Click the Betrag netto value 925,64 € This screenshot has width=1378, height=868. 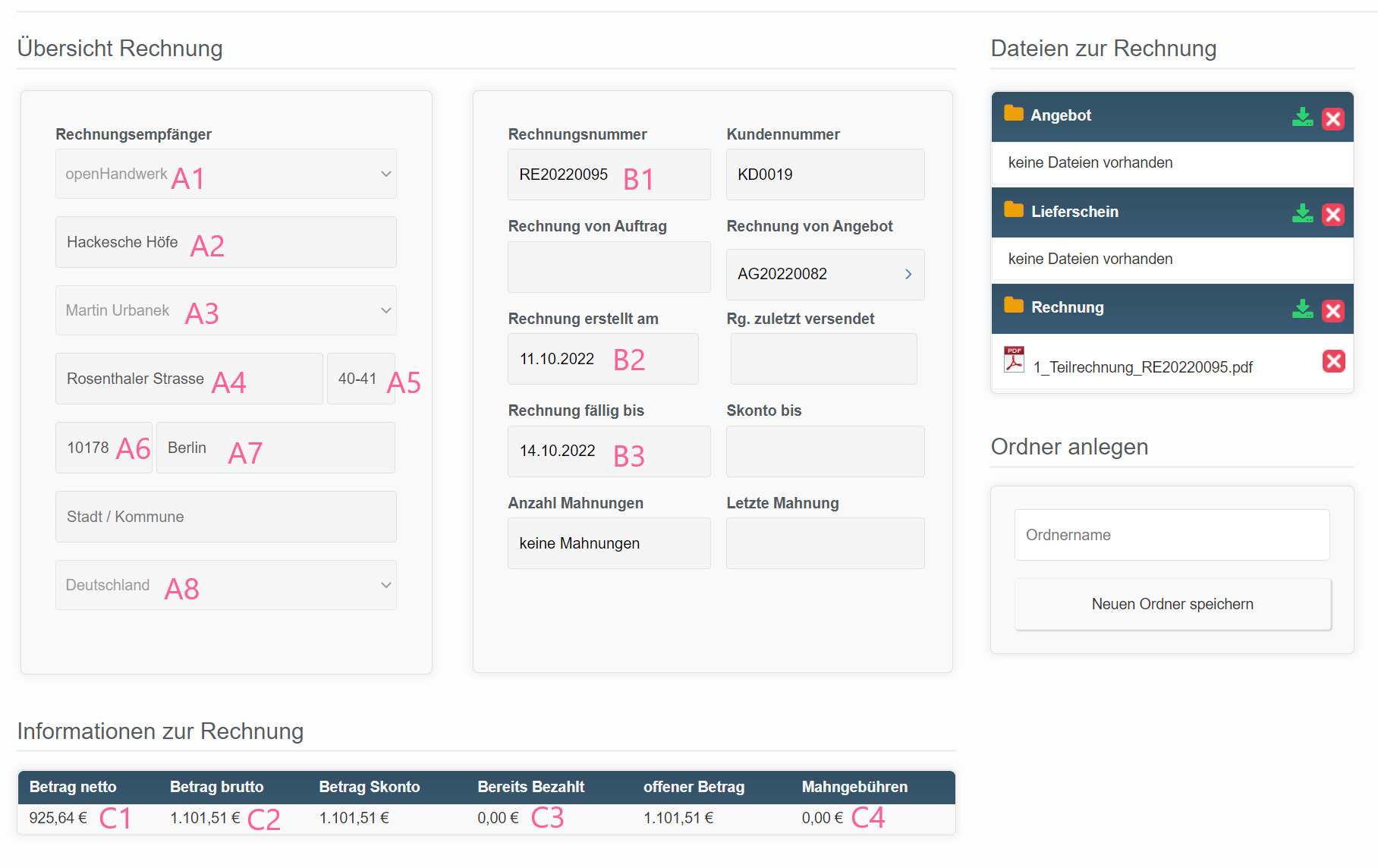coord(58,818)
